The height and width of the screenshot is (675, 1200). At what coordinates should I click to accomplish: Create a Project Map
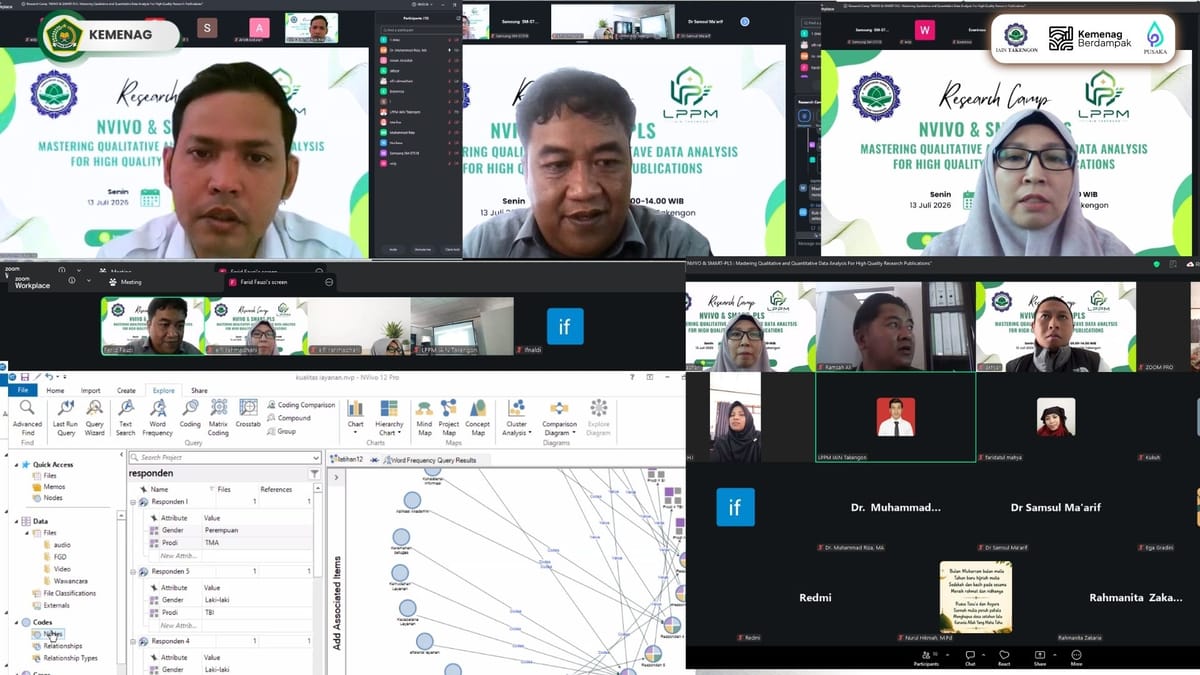[449, 417]
